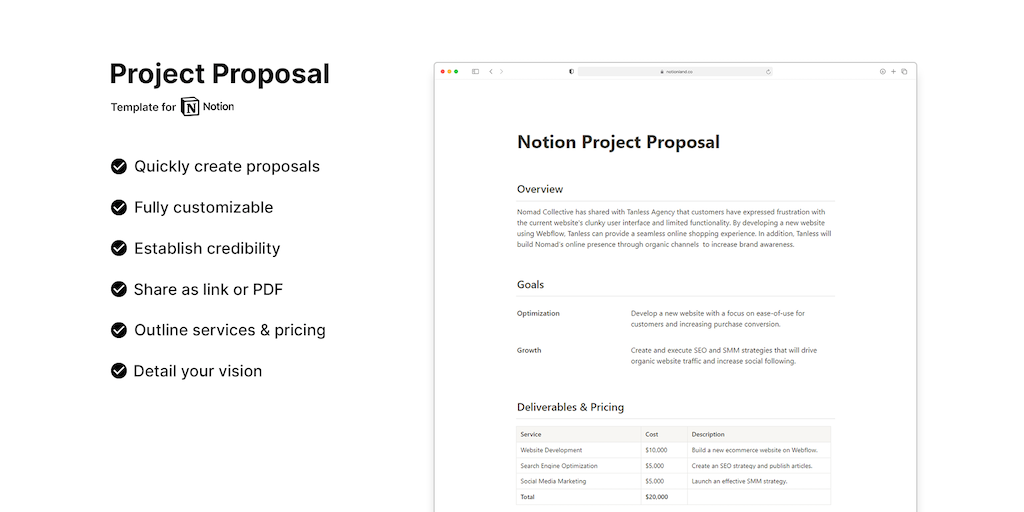
Task: Click the Cost column header
Action: (x=652, y=434)
